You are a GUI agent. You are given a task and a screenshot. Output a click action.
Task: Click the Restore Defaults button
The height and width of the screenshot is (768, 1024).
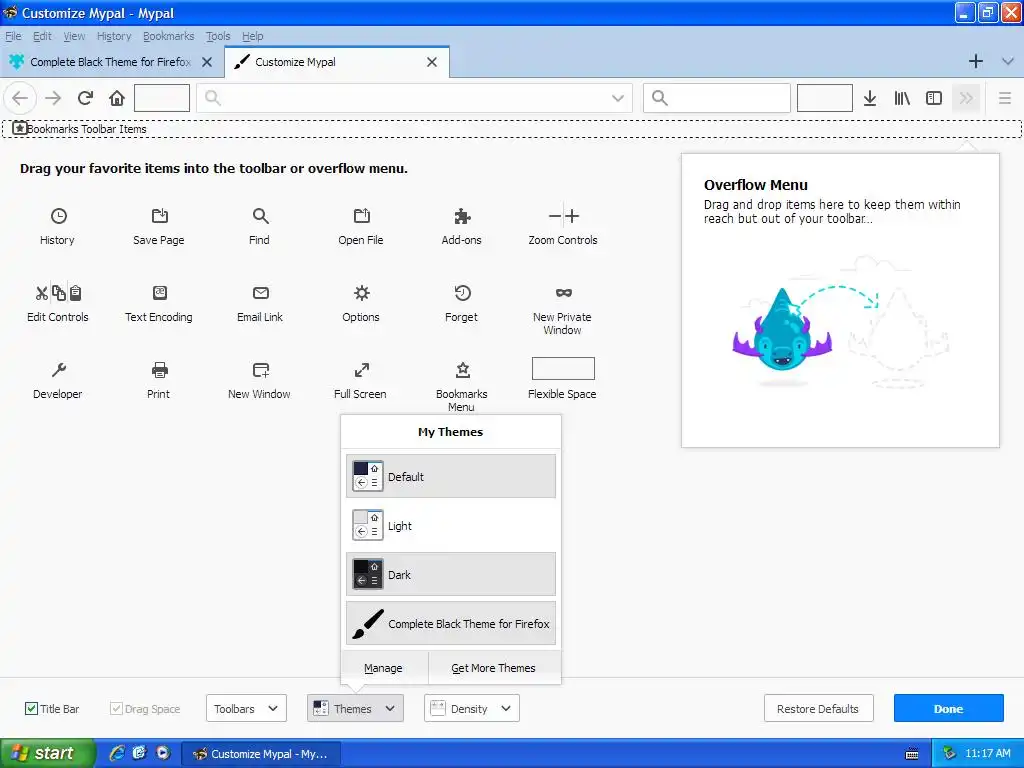coord(818,709)
